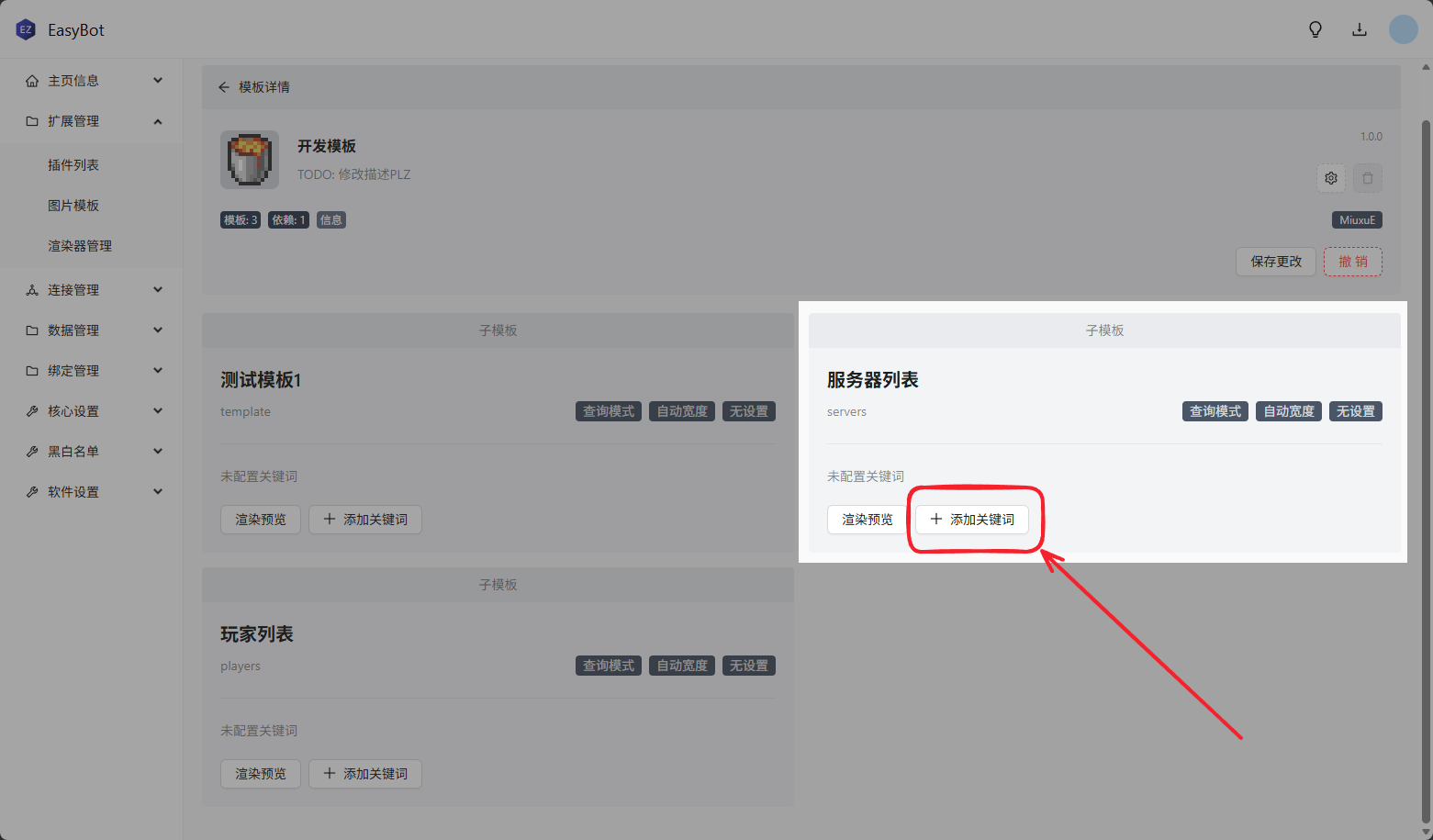Open 图片模板 in the sidebar
Image resolution: width=1433 pixels, height=840 pixels.
(73, 206)
